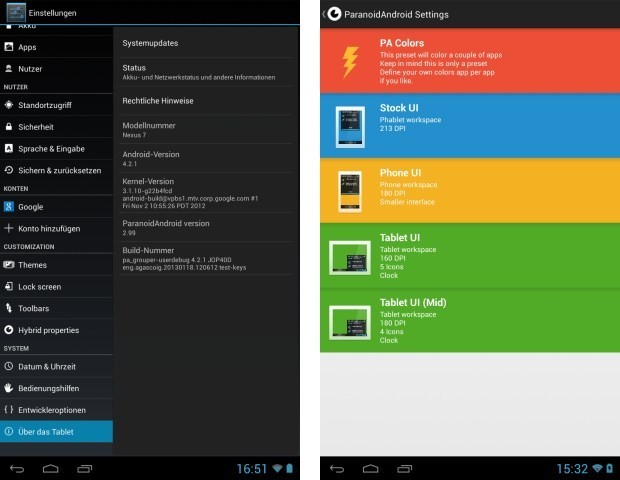This screenshot has height=480, width=620.
Task: Open Rechtliche Hinweise legal information
Action: 158,101
